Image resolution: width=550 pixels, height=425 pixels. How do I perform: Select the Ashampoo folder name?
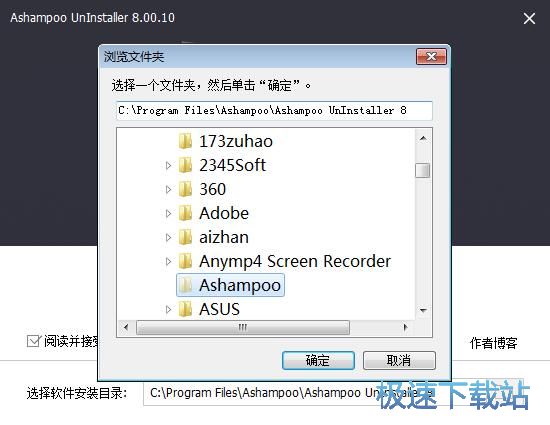pyautogui.click(x=240, y=285)
